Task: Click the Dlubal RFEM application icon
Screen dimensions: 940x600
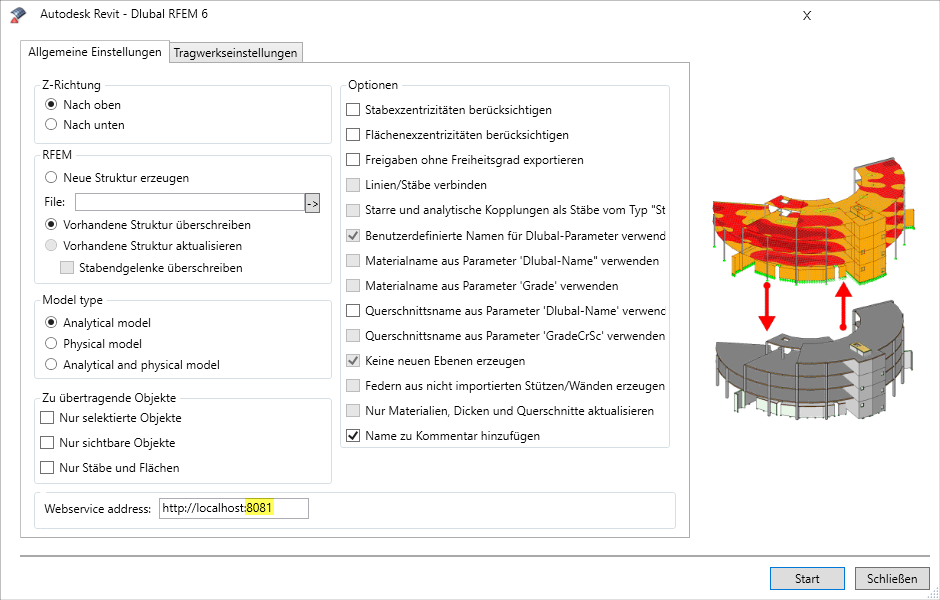Action: click(x=17, y=14)
